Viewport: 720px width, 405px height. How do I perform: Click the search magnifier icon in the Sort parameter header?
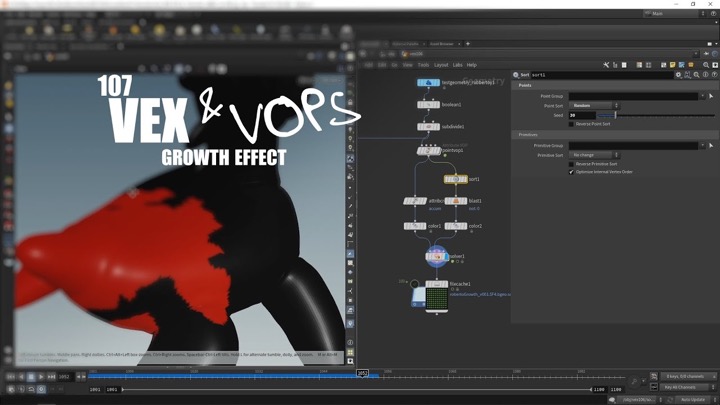697,75
